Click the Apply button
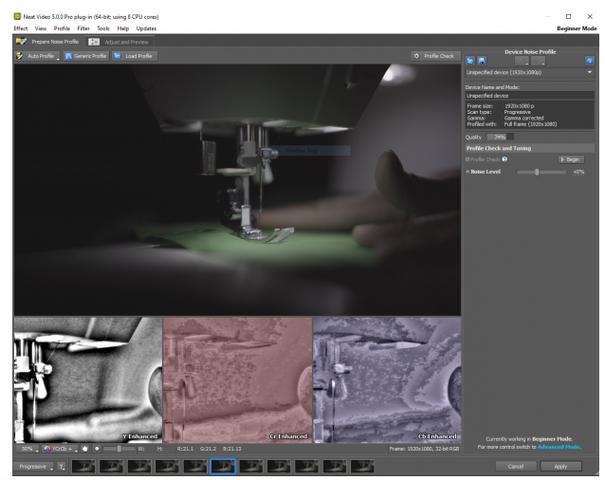This screenshot has height=480, width=605. pyautogui.click(x=561, y=466)
